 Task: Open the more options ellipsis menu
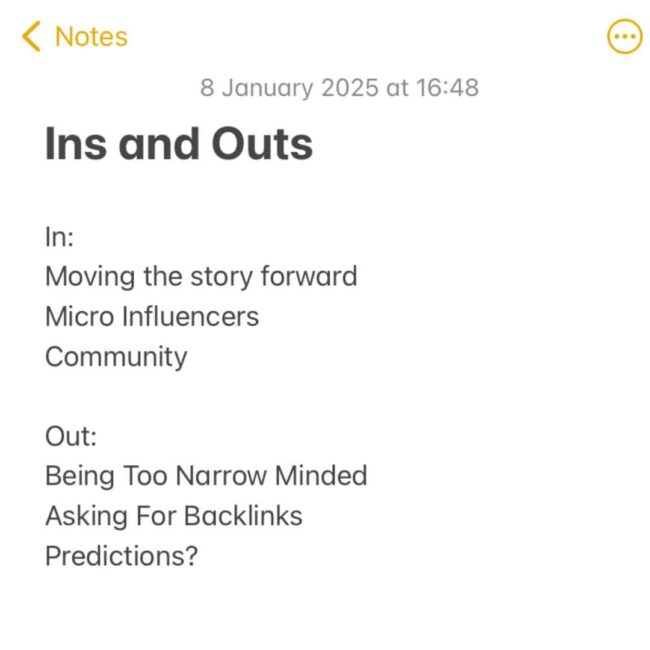pyautogui.click(x=625, y=37)
